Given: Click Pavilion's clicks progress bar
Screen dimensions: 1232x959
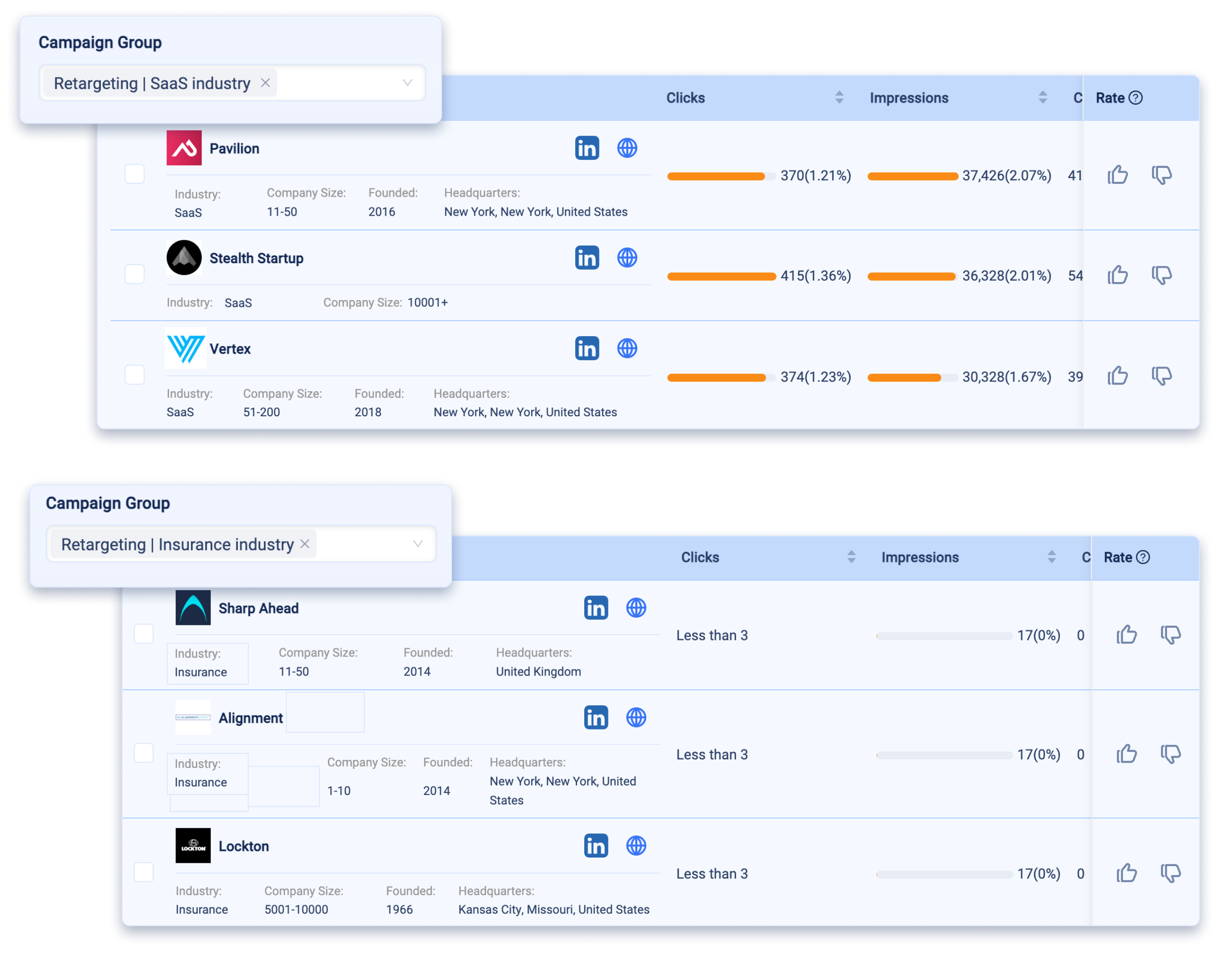Looking at the screenshot, I should [x=722, y=176].
